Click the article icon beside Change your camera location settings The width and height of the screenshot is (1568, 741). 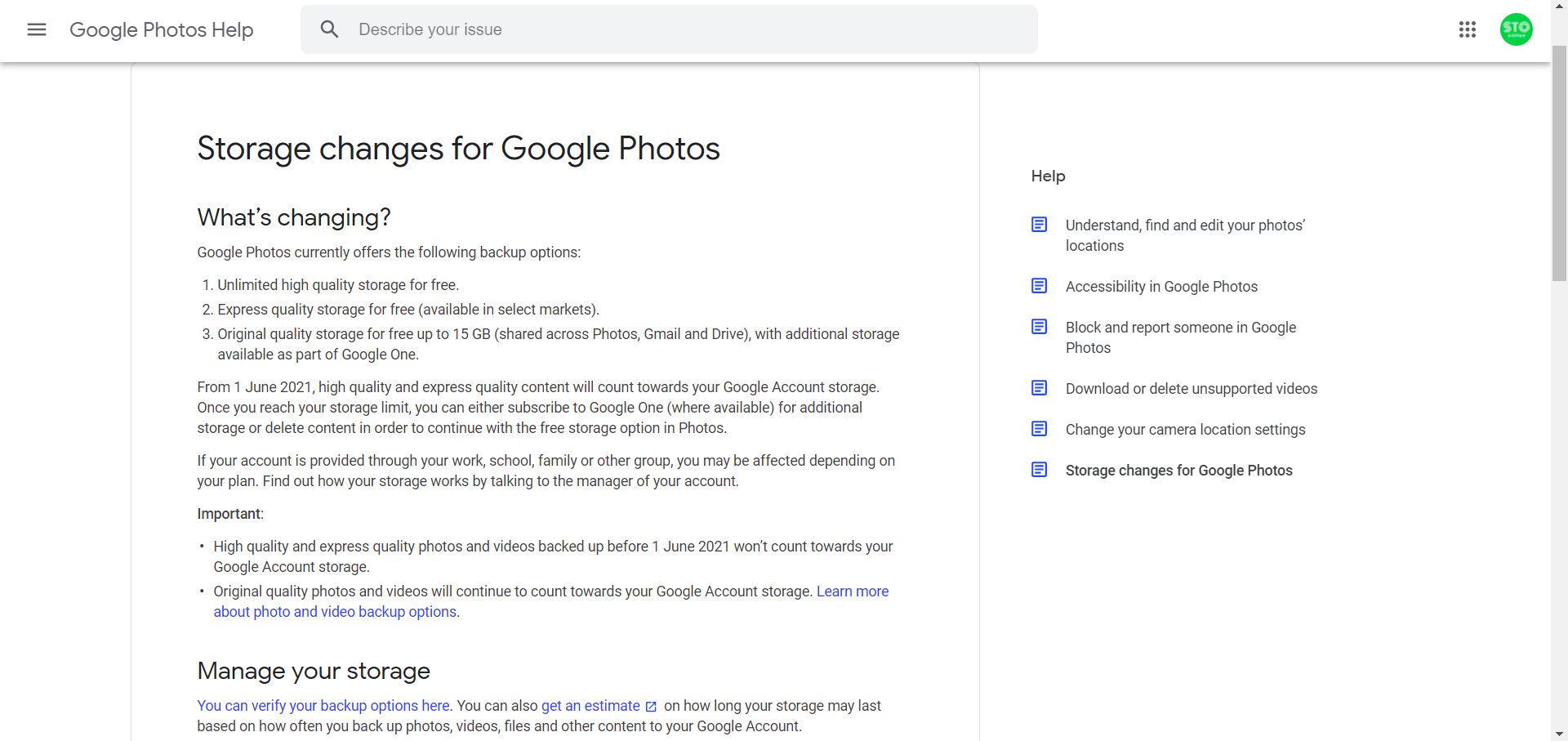pyautogui.click(x=1039, y=429)
